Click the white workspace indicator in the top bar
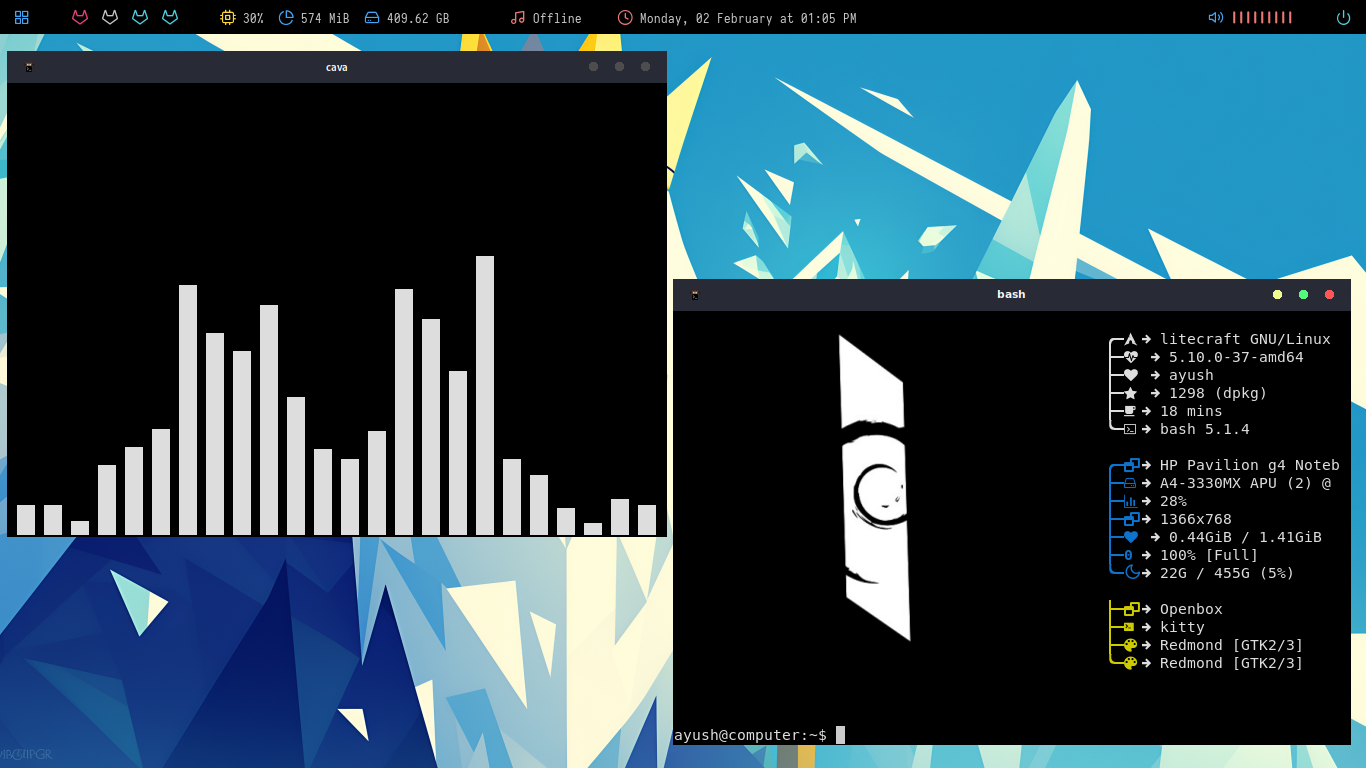 point(110,17)
